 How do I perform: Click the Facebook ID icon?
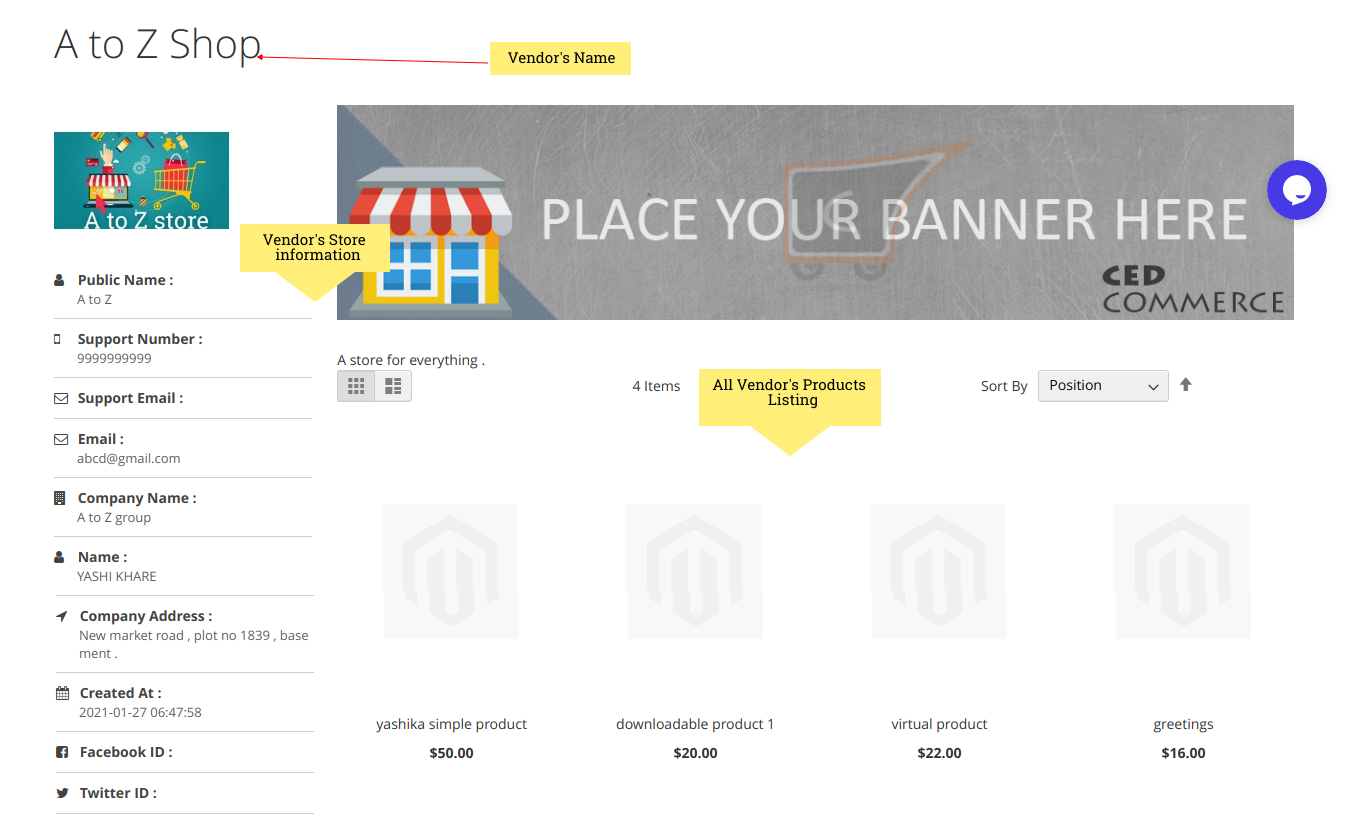click(62, 752)
